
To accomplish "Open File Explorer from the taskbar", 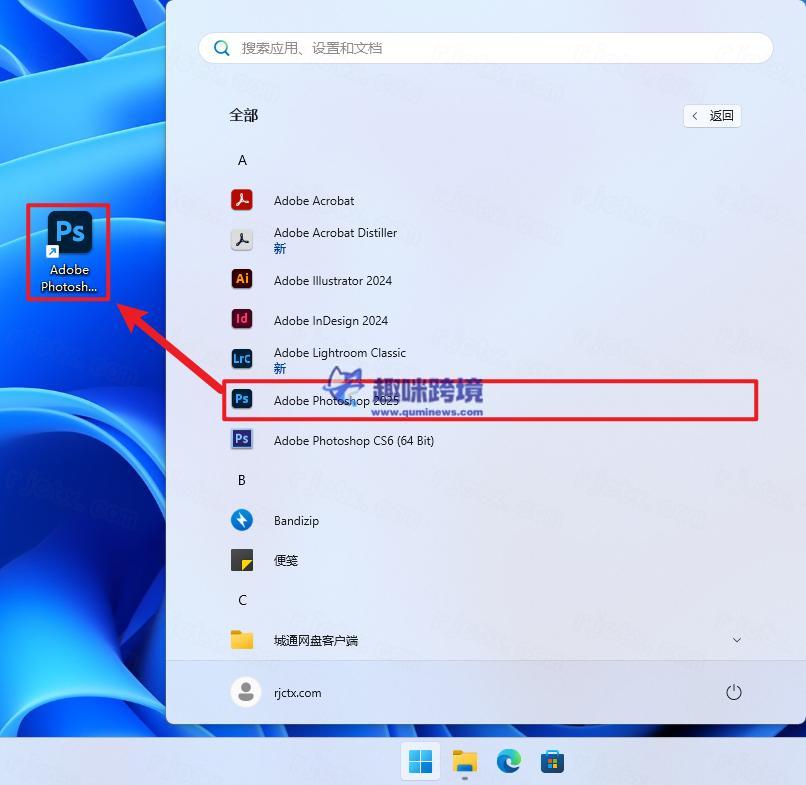I will point(465,761).
